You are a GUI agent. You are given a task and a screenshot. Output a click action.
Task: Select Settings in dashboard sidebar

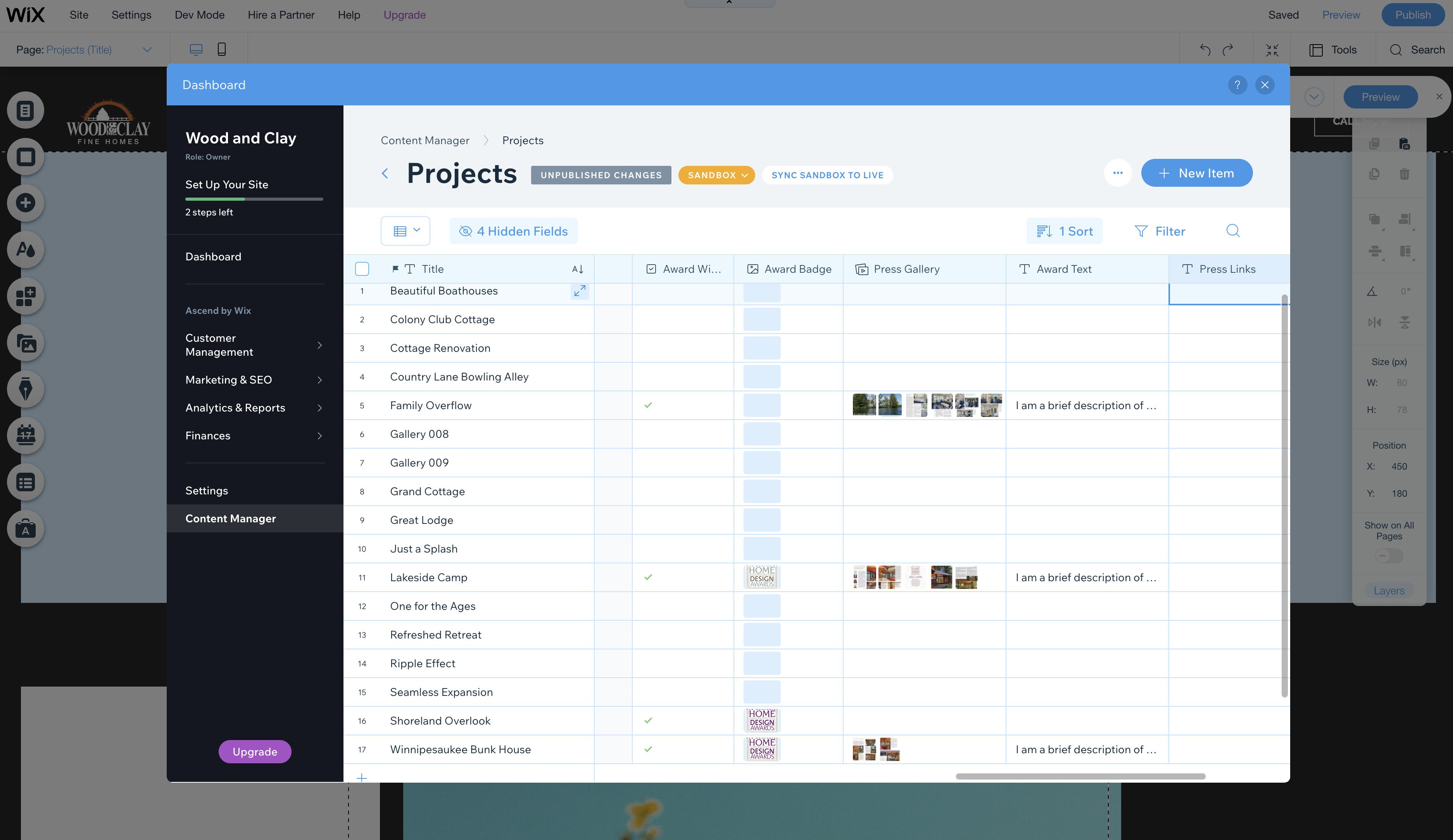tap(206, 491)
